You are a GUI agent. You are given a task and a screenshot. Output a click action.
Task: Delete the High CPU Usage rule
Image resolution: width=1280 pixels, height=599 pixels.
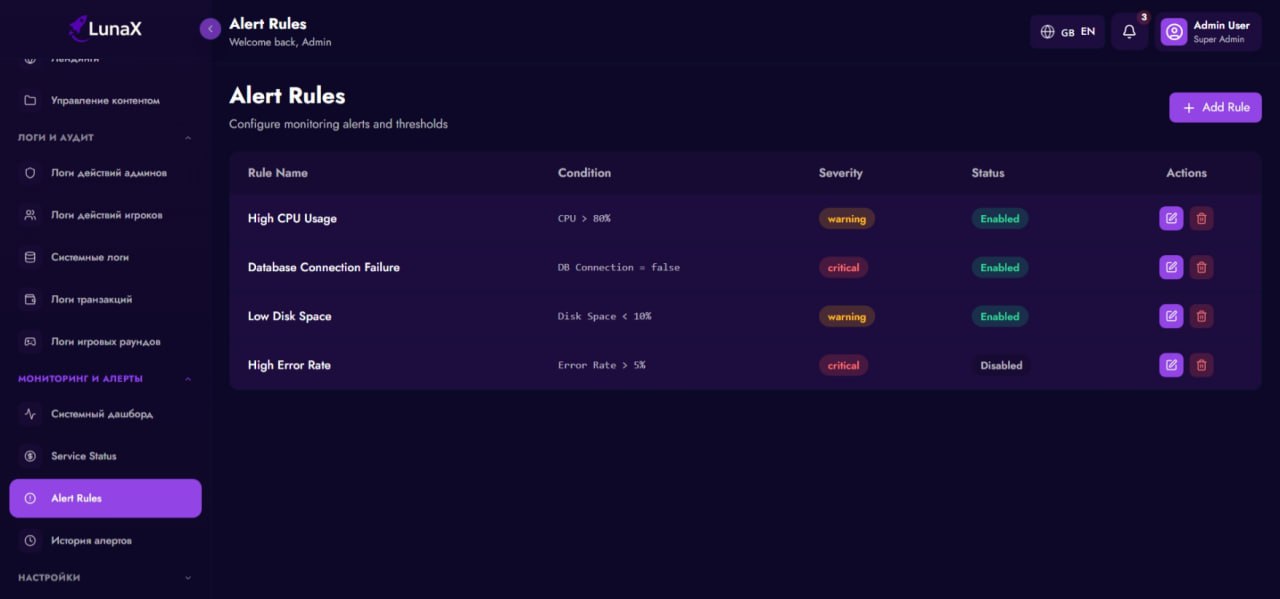pos(1202,218)
